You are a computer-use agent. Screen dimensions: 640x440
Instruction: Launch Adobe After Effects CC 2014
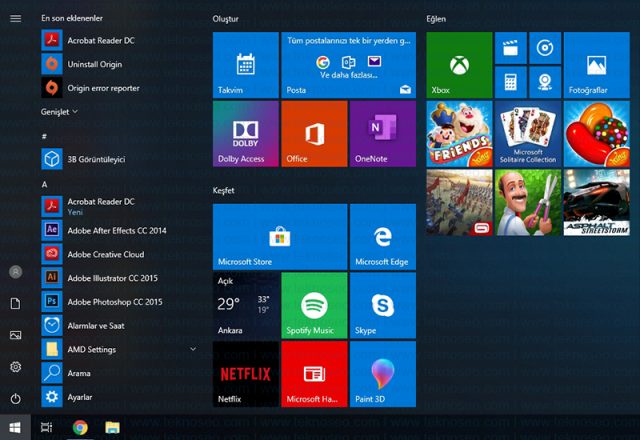pyautogui.click(x=120, y=230)
